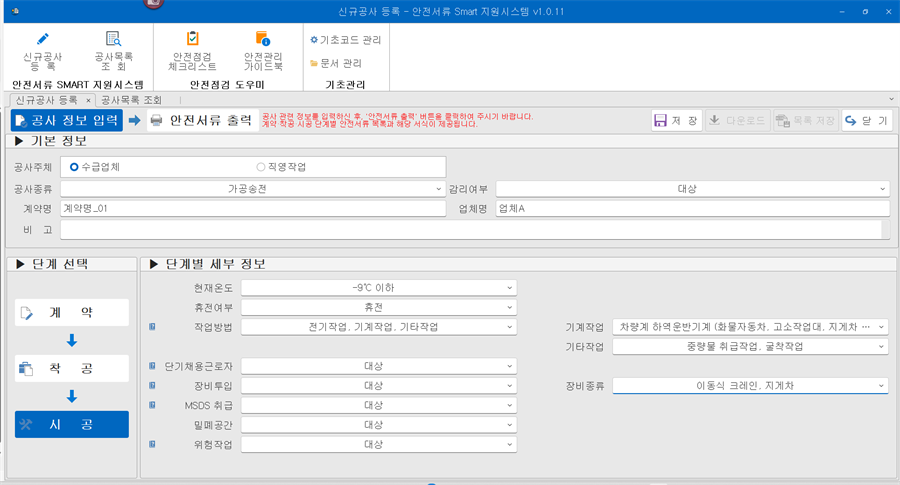Switch to the 공사목록 조회 tab
Image resolution: width=900 pixels, height=485 pixels.
click(x=131, y=100)
